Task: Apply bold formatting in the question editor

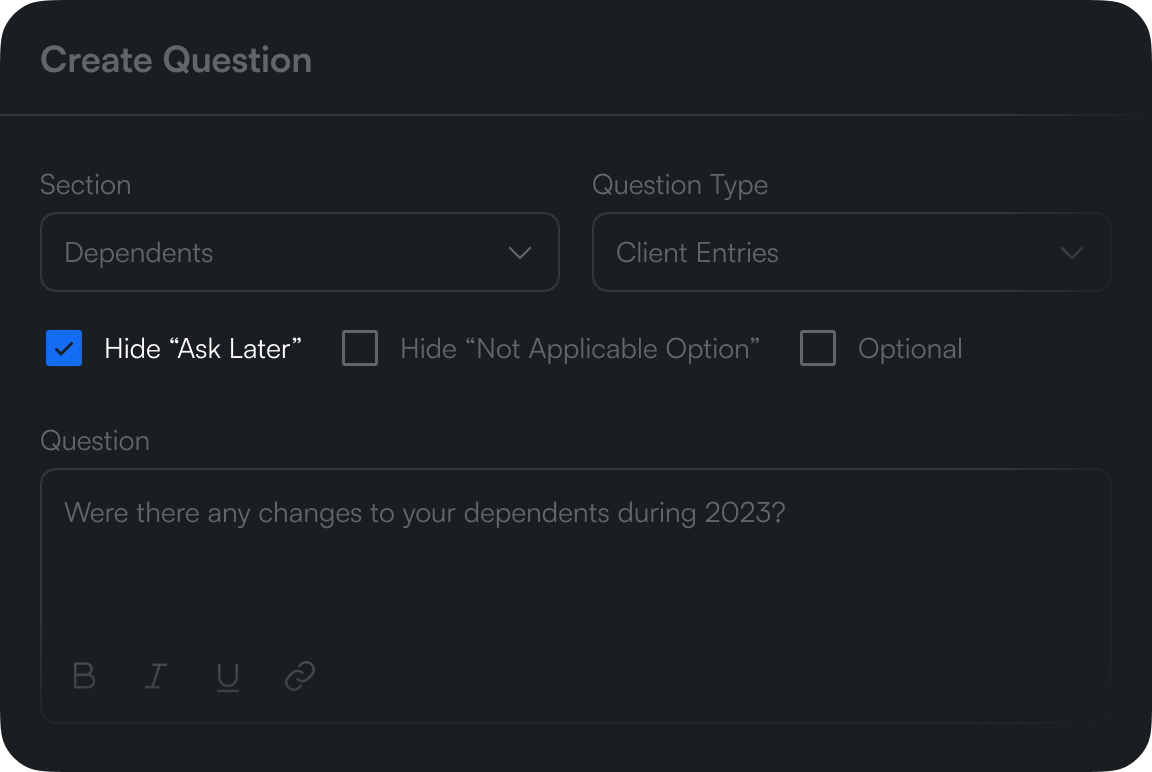Action: click(84, 676)
